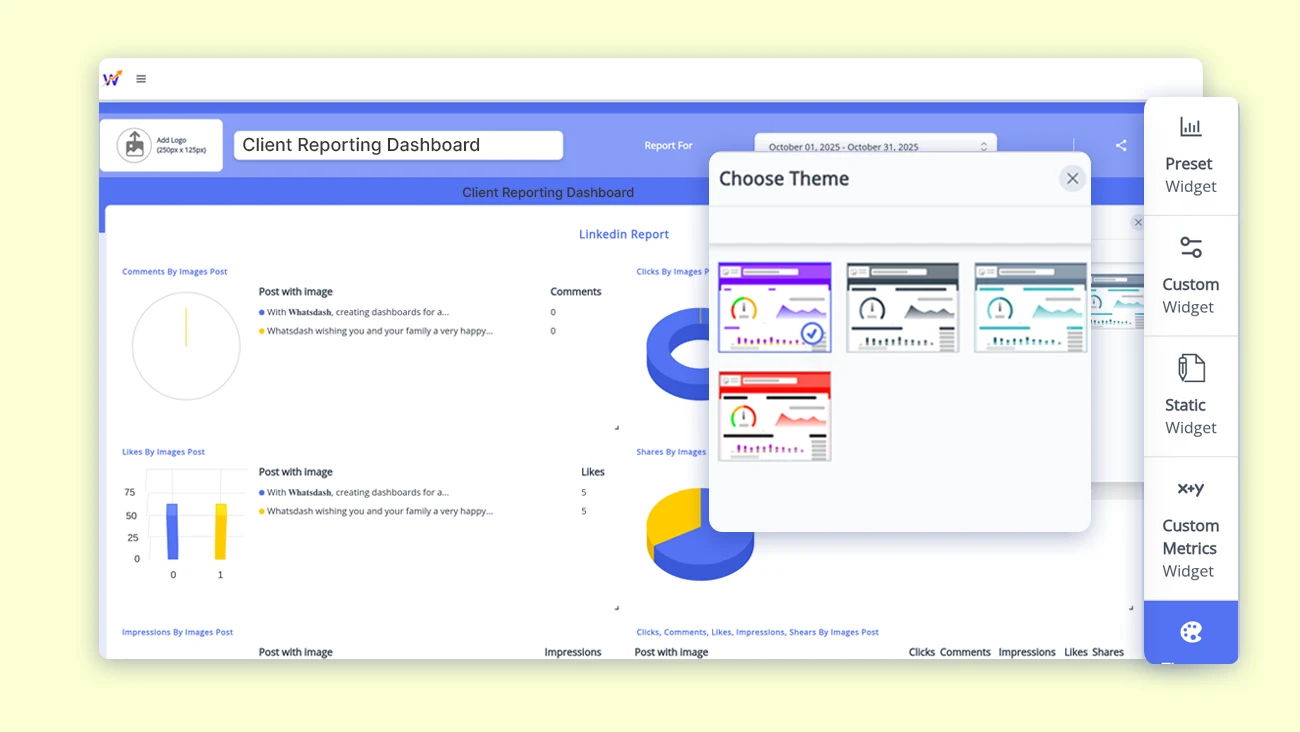Select the purple dashboard theme

(x=775, y=307)
